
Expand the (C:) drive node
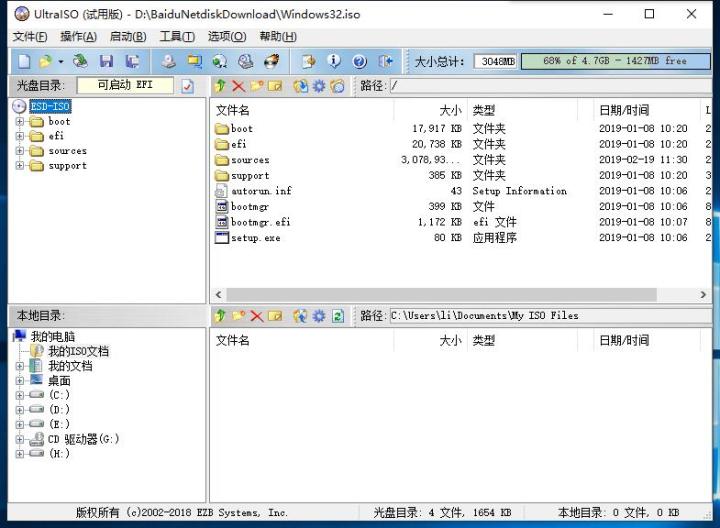click(20, 395)
